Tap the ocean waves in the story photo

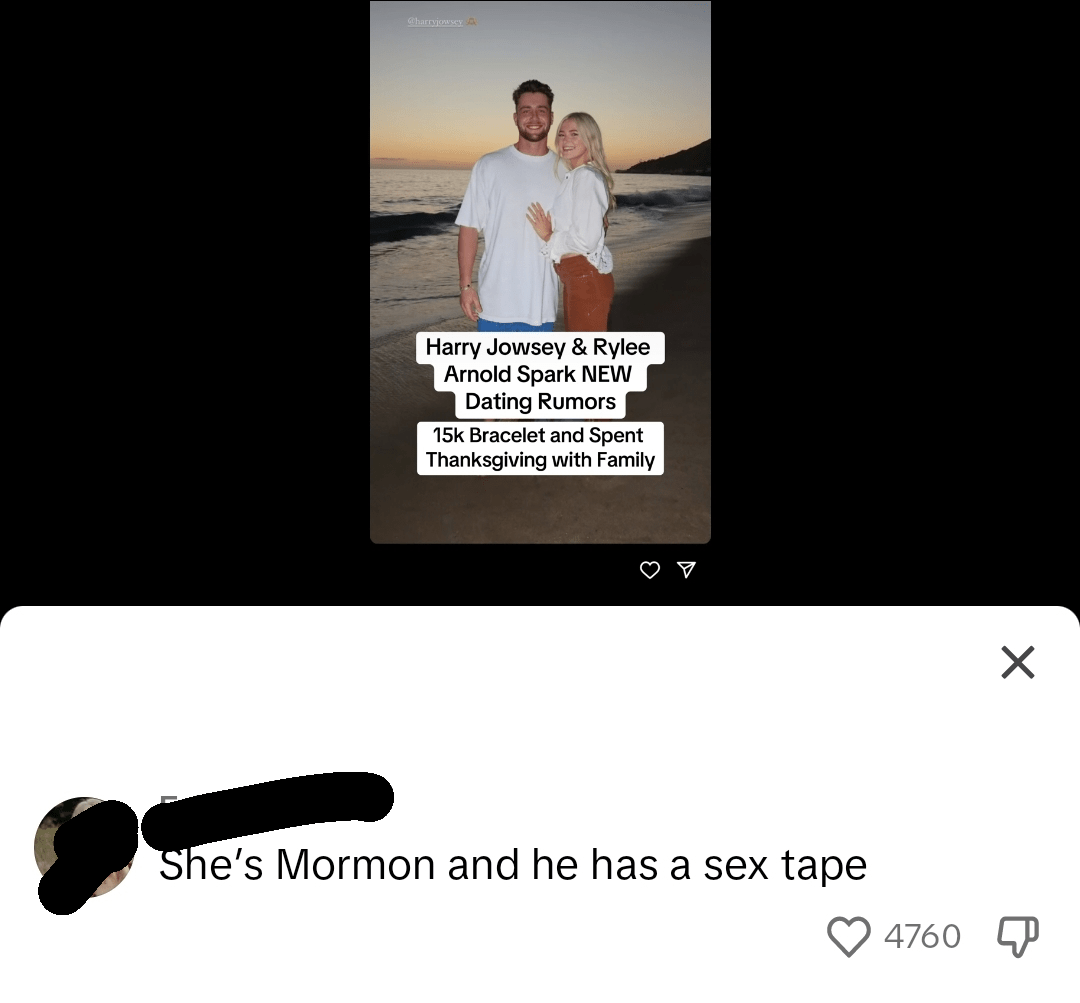[413, 207]
